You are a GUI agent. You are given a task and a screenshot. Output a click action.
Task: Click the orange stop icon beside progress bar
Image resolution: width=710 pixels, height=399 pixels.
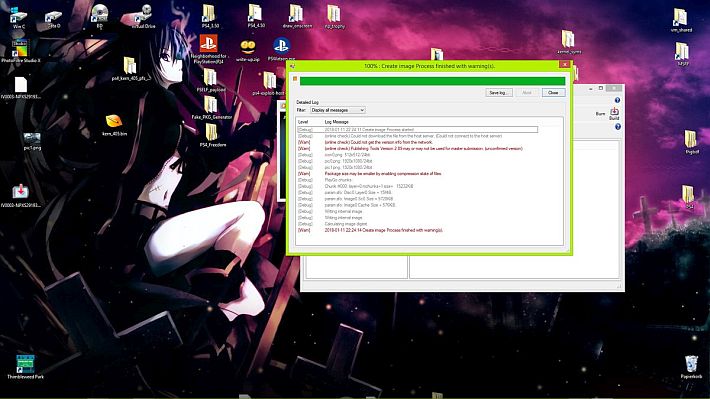click(295, 79)
